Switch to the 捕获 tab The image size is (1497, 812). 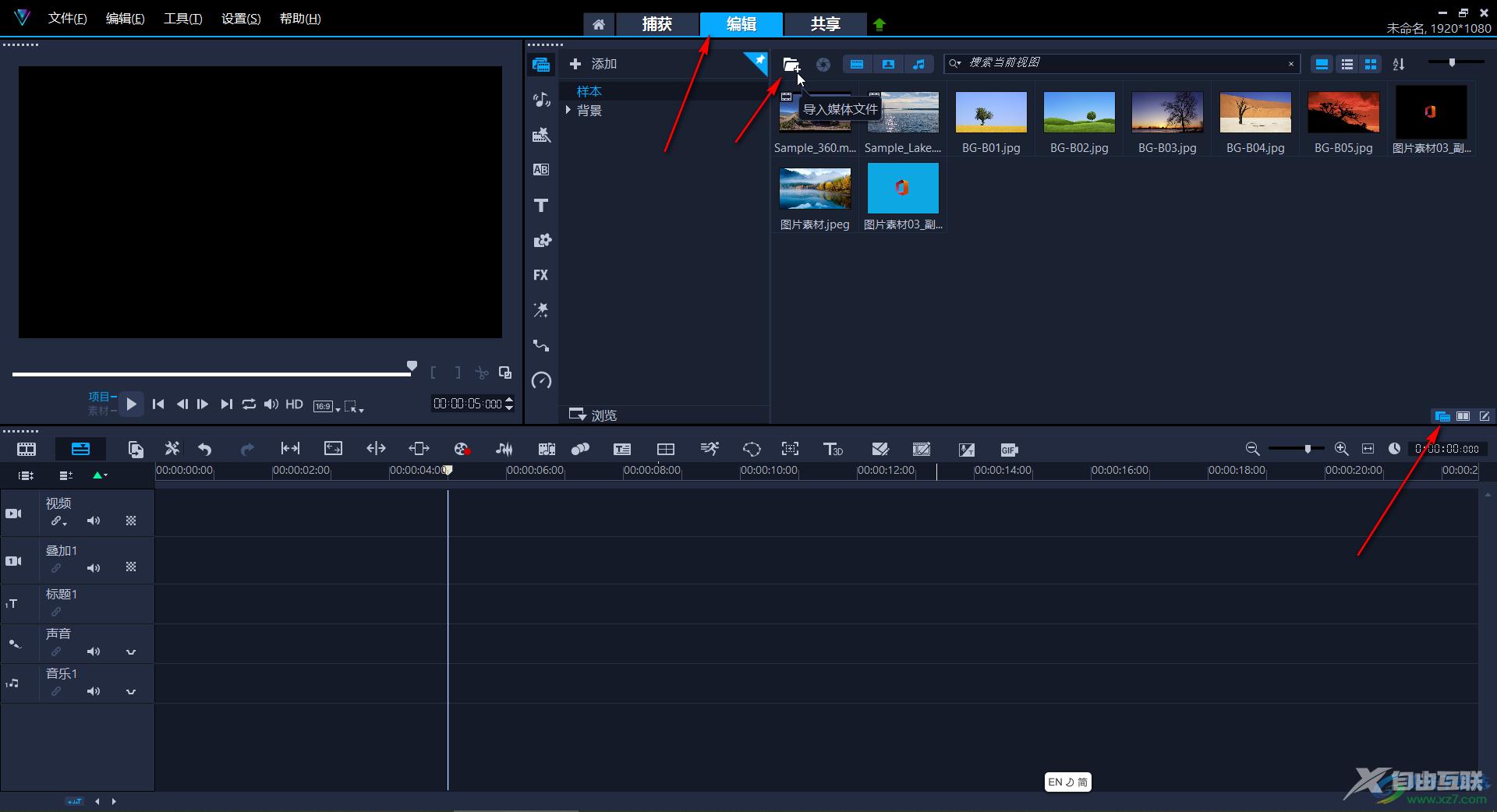[657, 24]
